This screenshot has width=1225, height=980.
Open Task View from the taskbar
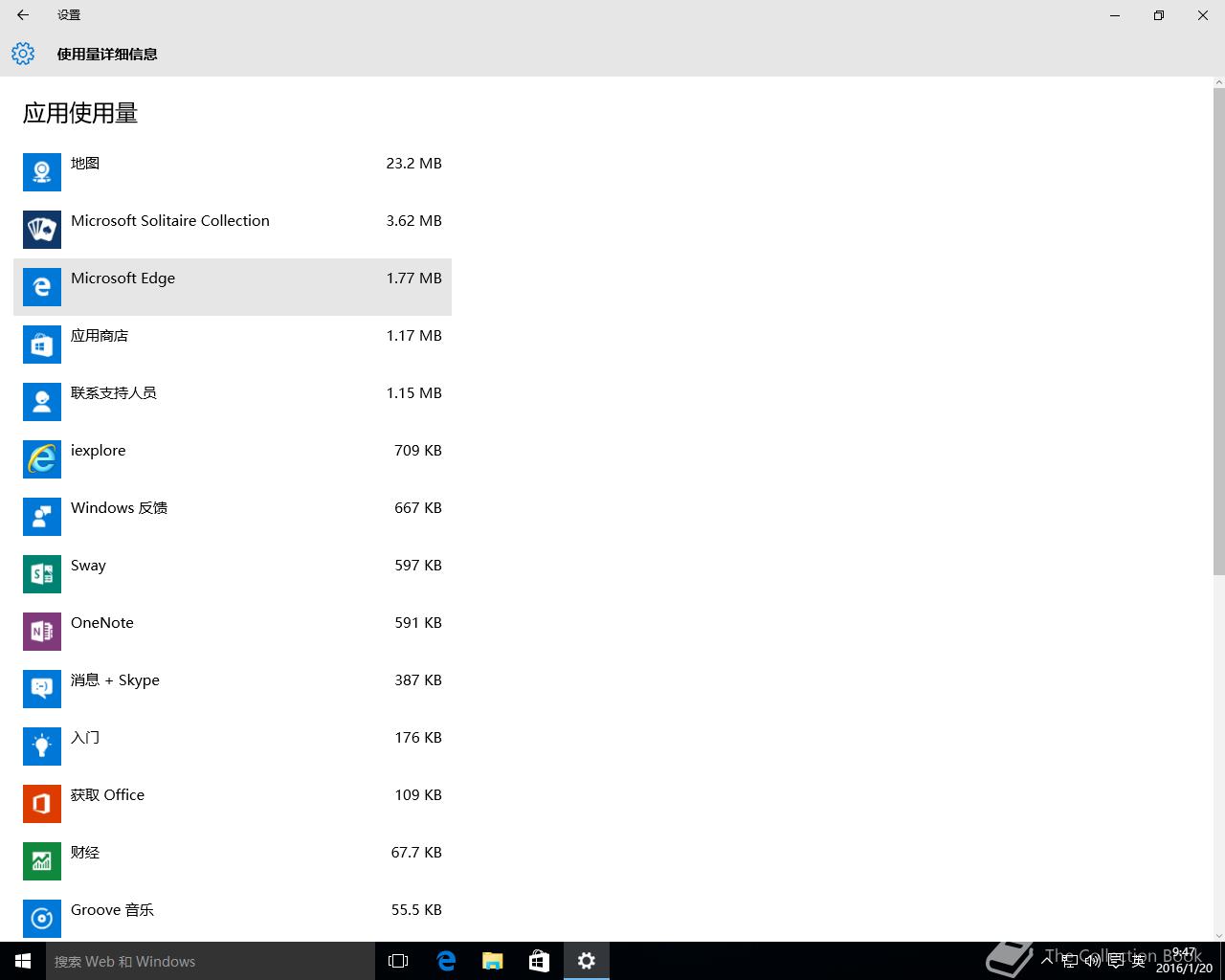[x=398, y=961]
